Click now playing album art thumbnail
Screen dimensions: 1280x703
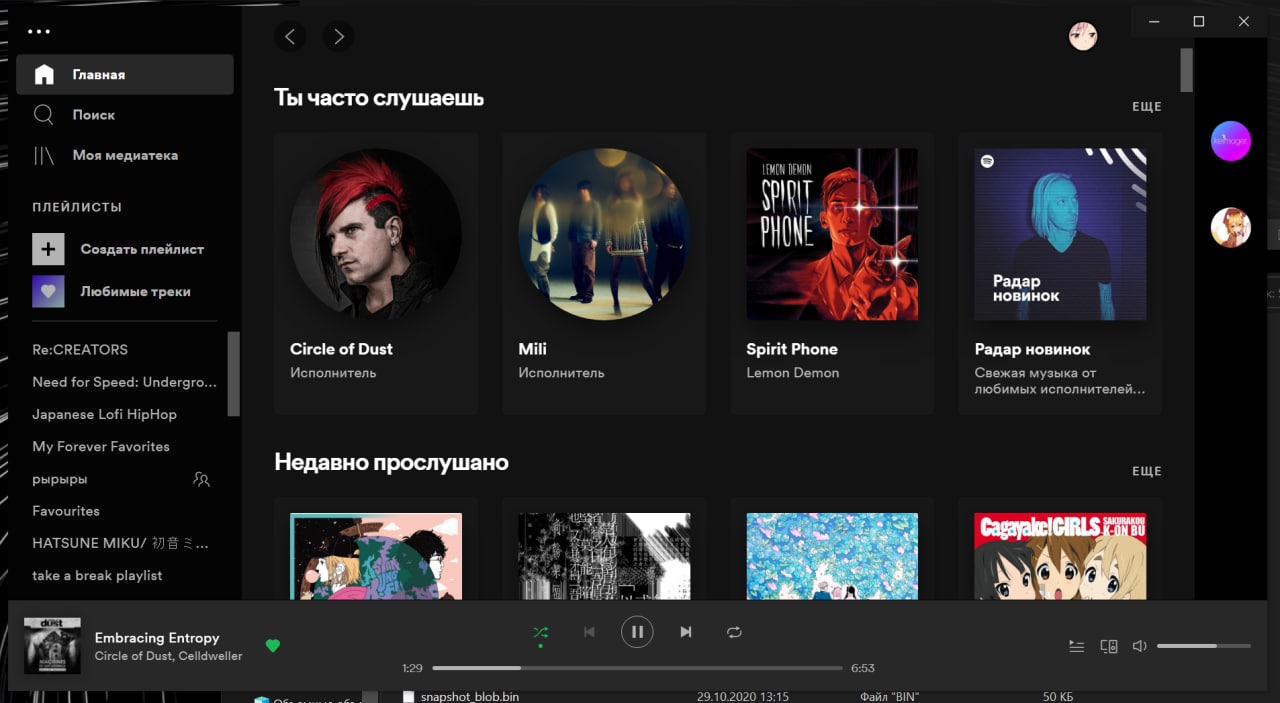click(52, 646)
